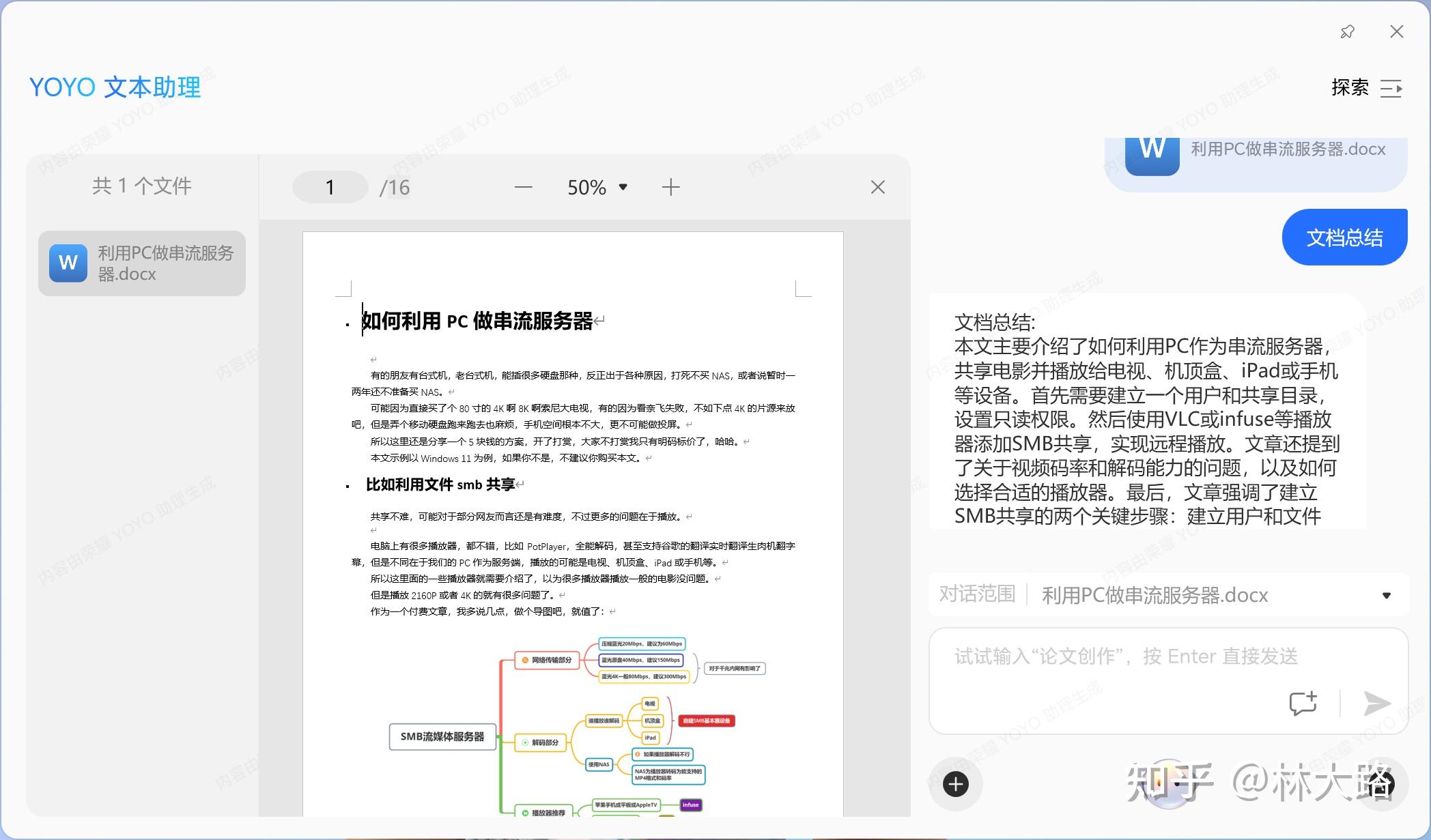The width and height of the screenshot is (1431, 840).
Task: Close the document preview pane
Action: coord(878,187)
